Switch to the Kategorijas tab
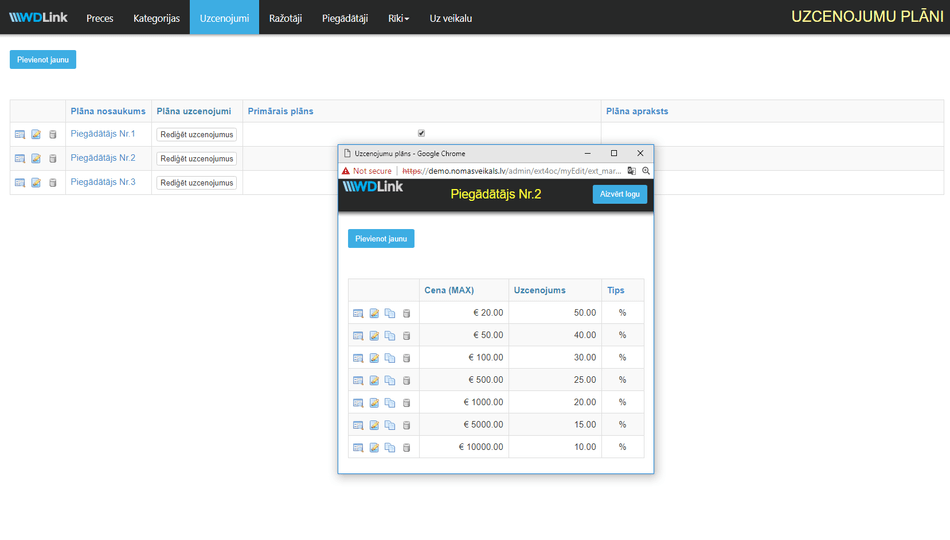Image resolution: width=950 pixels, height=540 pixels. point(156,18)
